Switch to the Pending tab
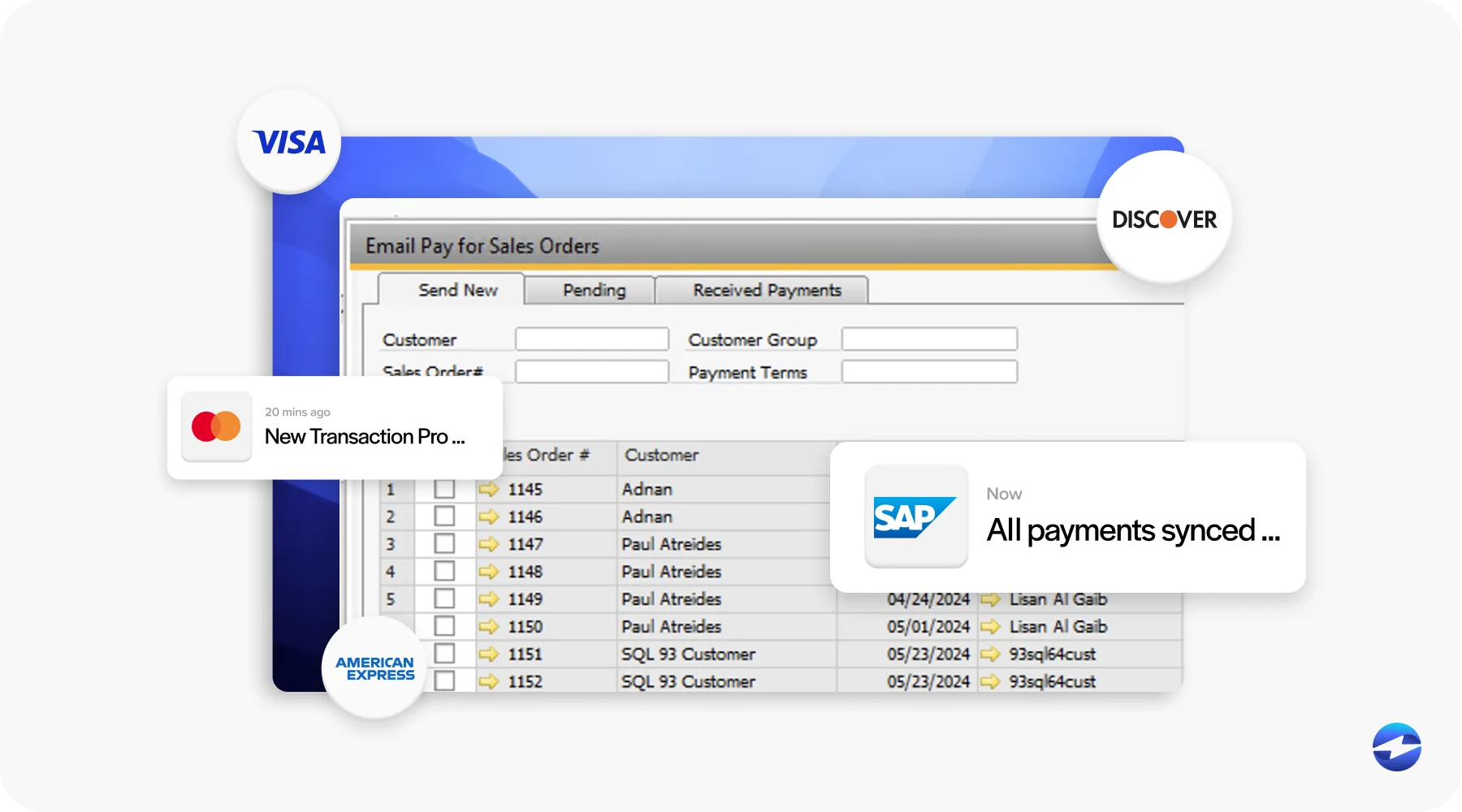Screen dimensions: 1462x812 tap(590, 290)
